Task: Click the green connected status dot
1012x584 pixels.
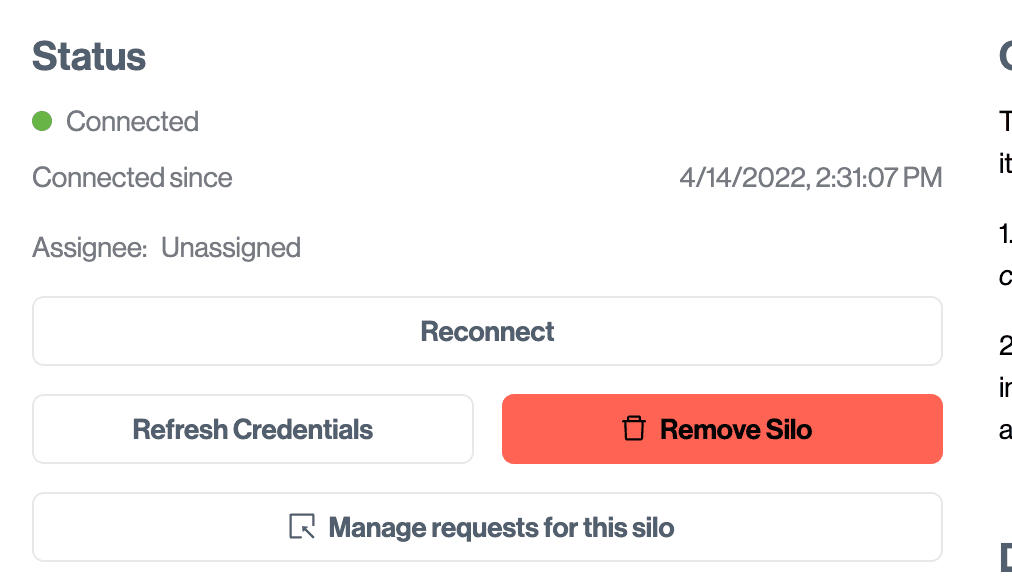Action: [42, 122]
